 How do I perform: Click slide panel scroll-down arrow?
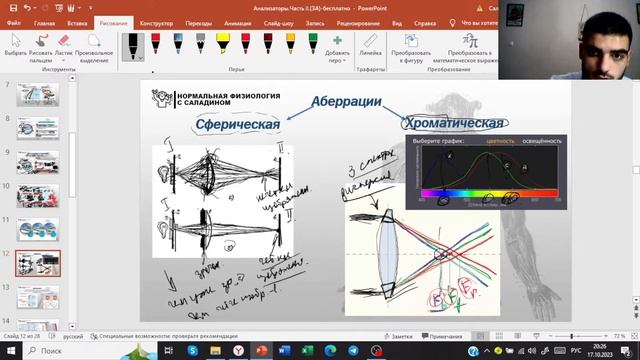coord(72,327)
